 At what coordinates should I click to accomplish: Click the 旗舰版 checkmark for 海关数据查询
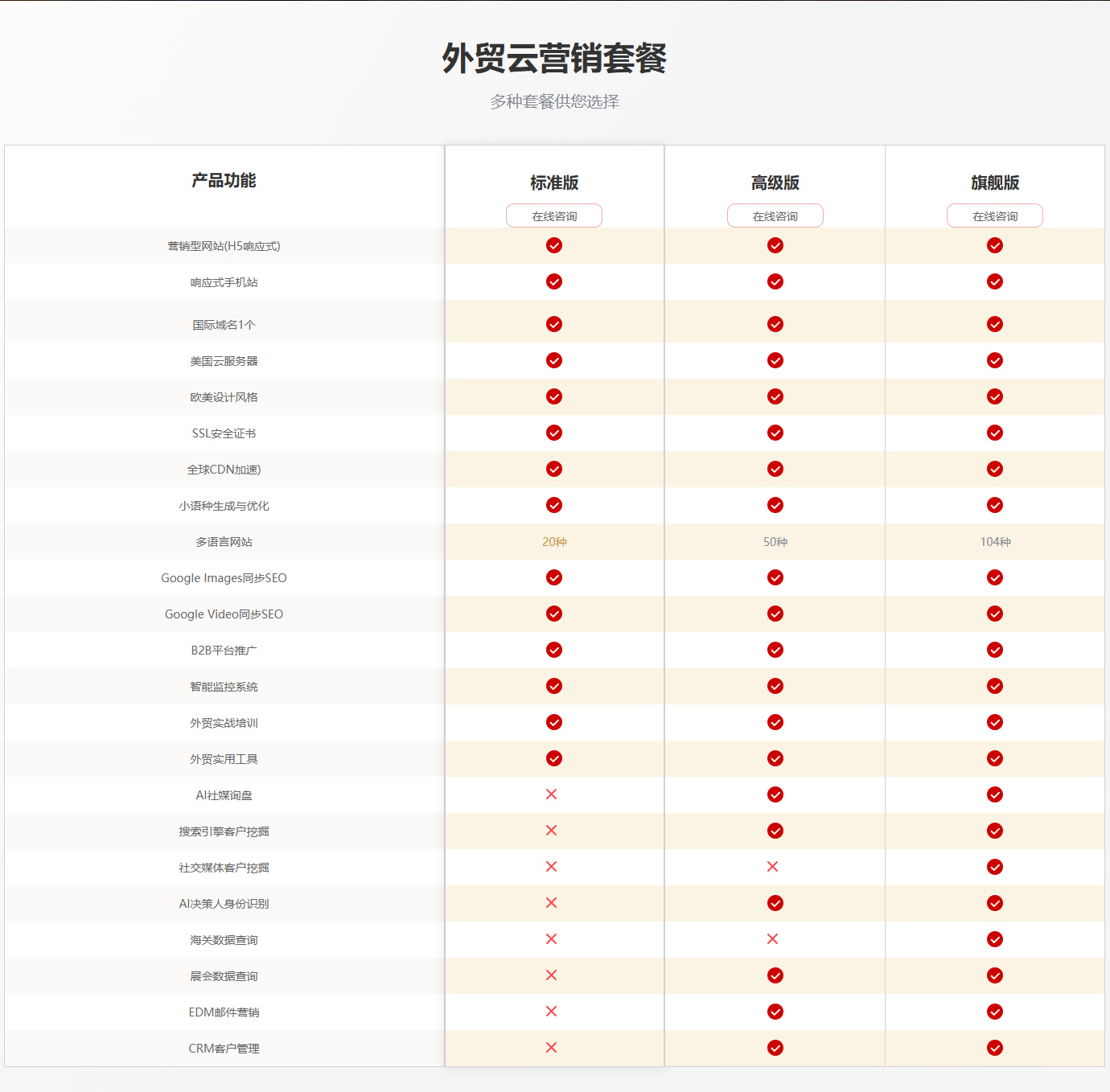click(995, 939)
